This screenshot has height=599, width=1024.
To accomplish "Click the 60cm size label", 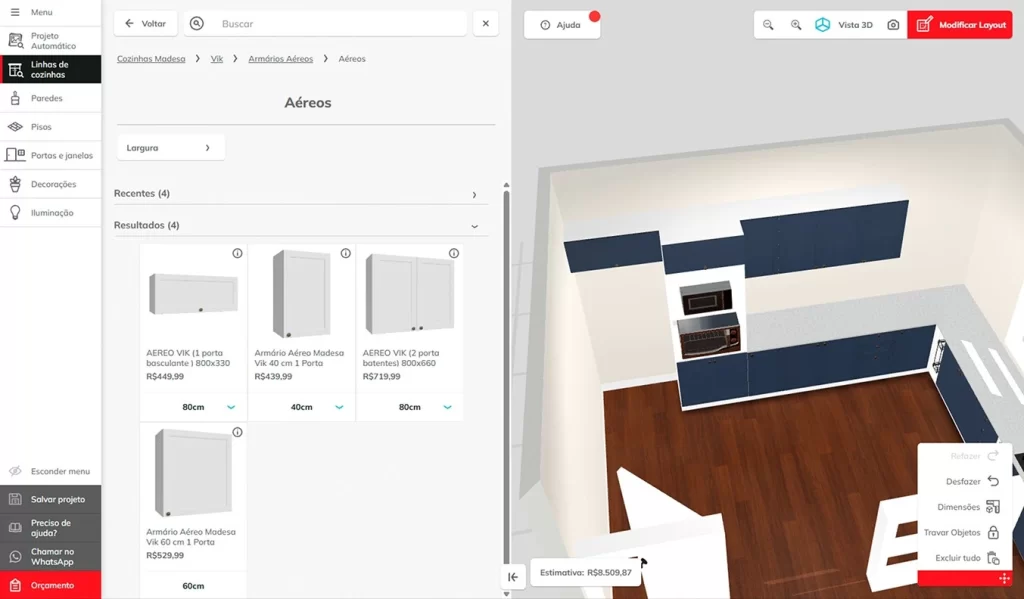I will coord(193,586).
